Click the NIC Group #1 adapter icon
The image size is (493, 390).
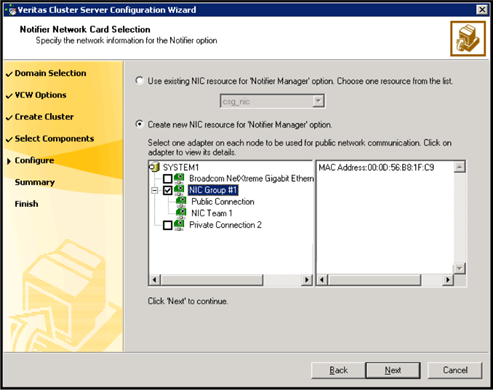pos(179,190)
